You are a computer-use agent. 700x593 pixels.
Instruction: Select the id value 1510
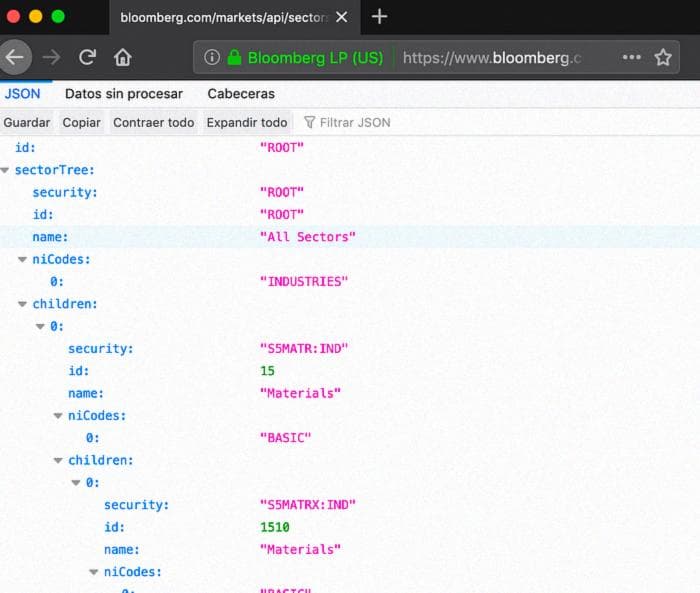[x=275, y=527]
